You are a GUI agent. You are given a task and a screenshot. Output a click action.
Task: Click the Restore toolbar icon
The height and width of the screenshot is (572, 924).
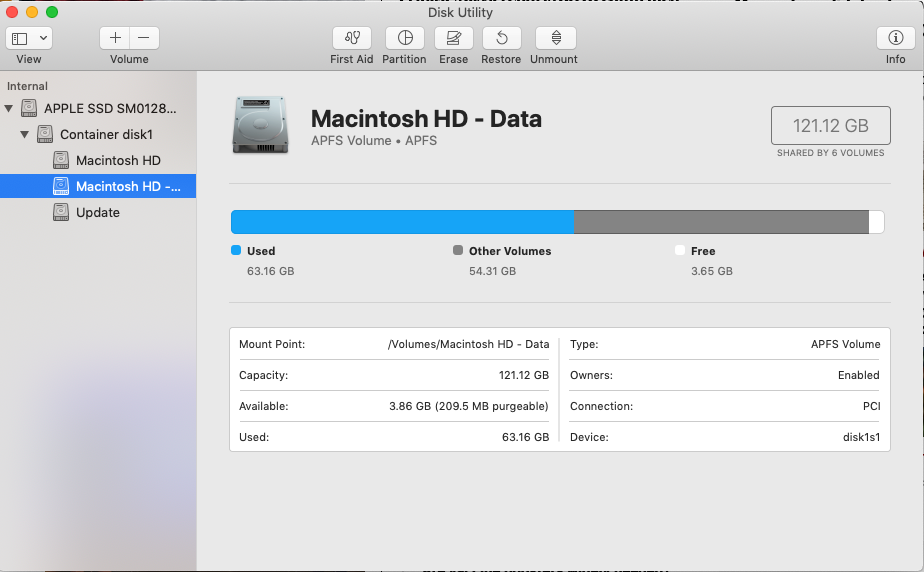(x=501, y=38)
